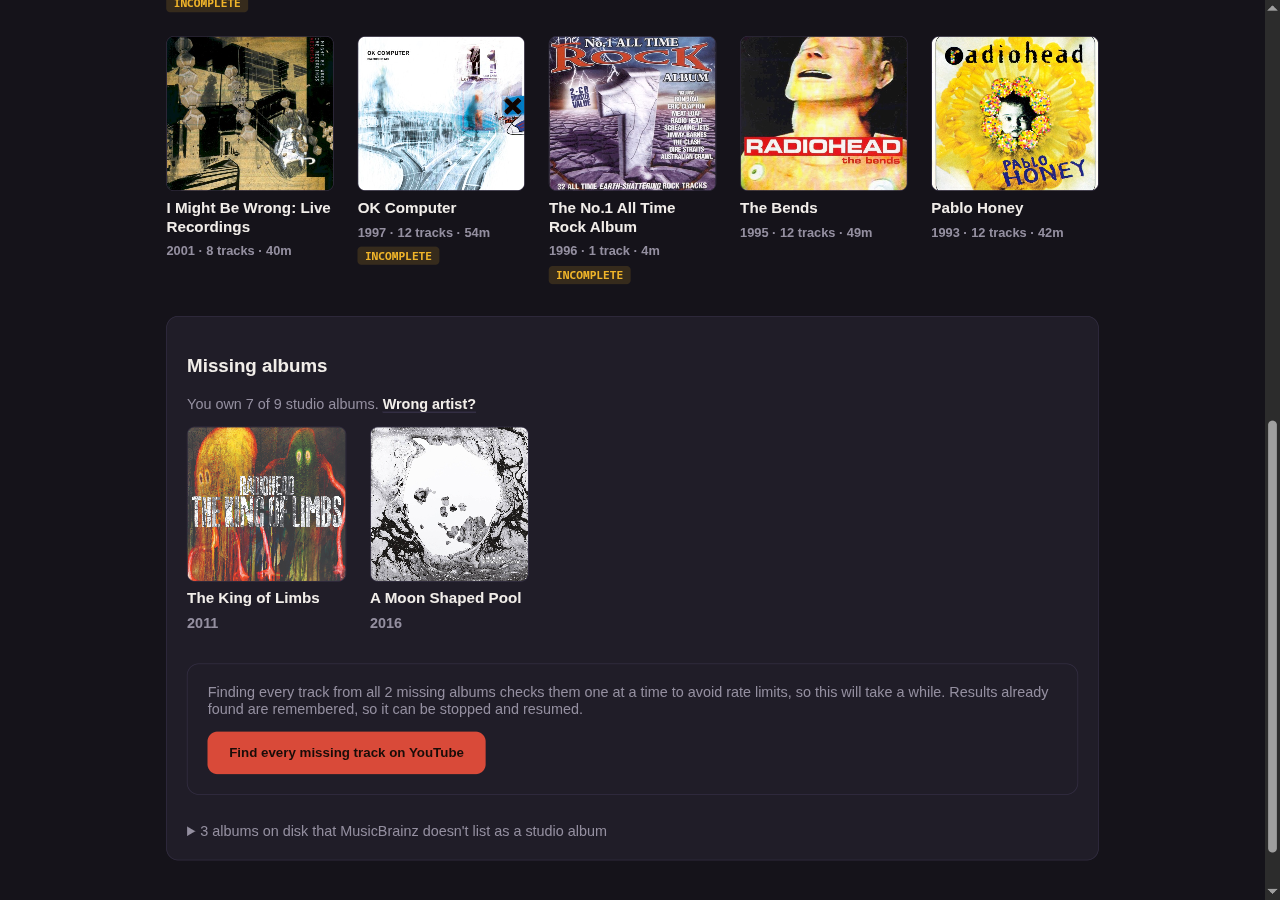The height and width of the screenshot is (900, 1280).
Task: Follow the 'Wrong artist?' link
Action: [x=429, y=404]
